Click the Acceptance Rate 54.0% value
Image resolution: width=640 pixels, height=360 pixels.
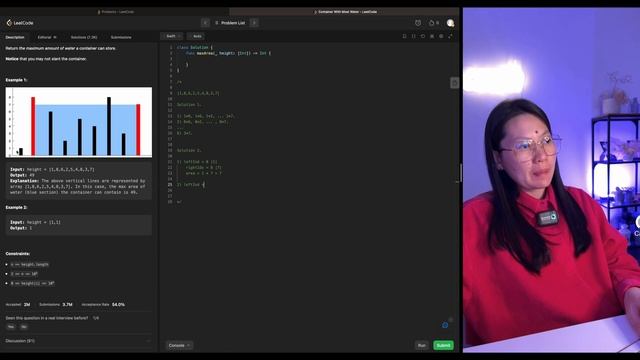coord(118,304)
